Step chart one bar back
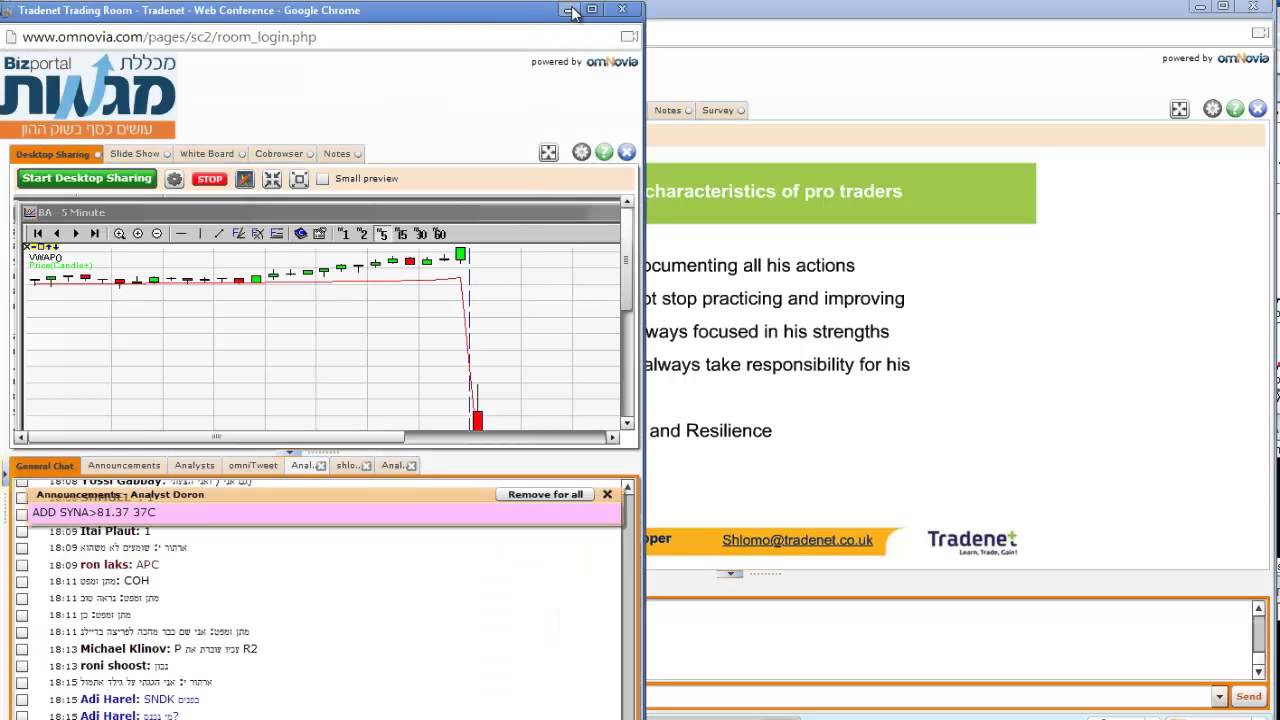The width and height of the screenshot is (1280, 720). pyautogui.click(x=57, y=234)
